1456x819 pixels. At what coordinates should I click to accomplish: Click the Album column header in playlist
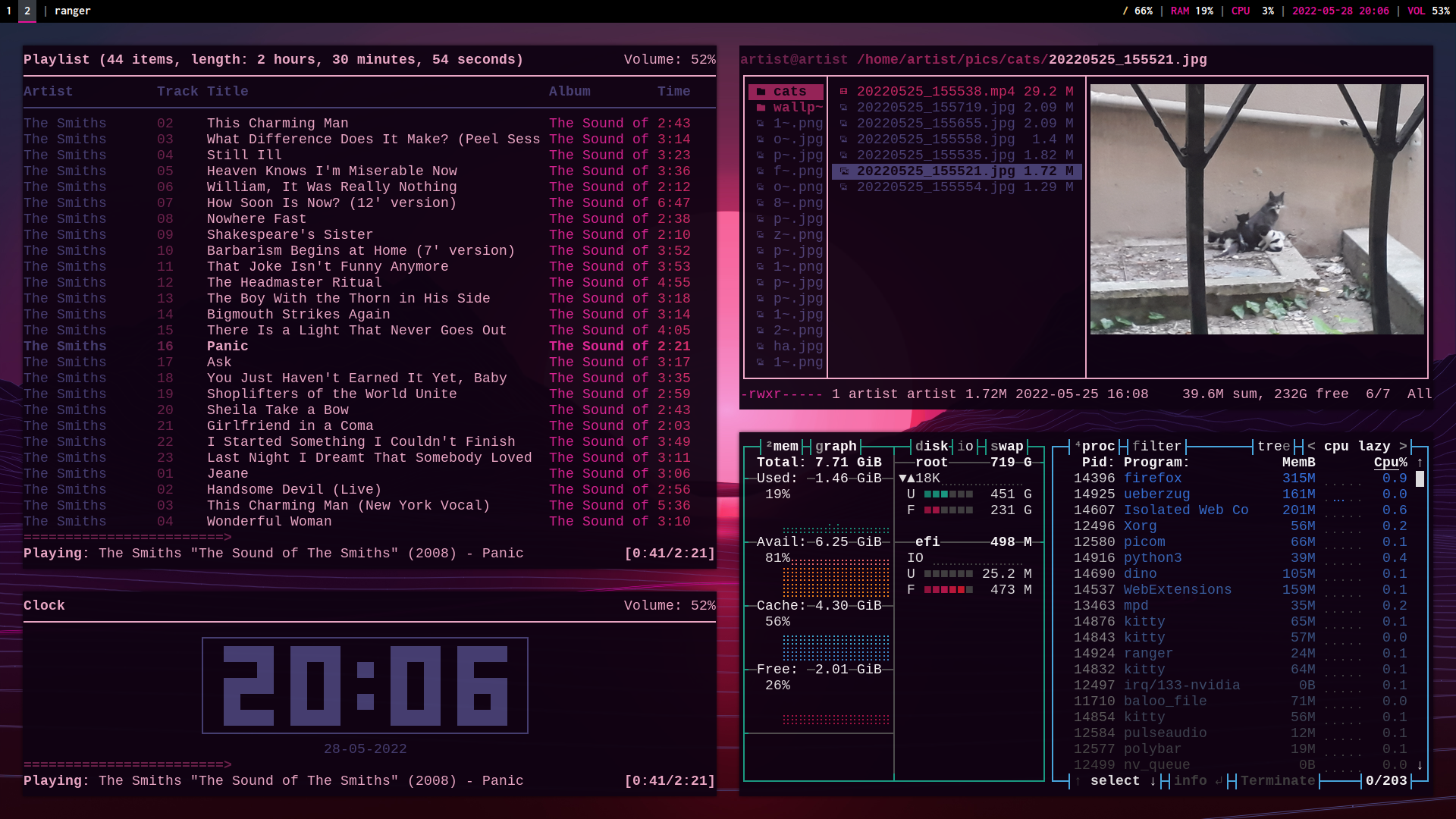coord(570,92)
